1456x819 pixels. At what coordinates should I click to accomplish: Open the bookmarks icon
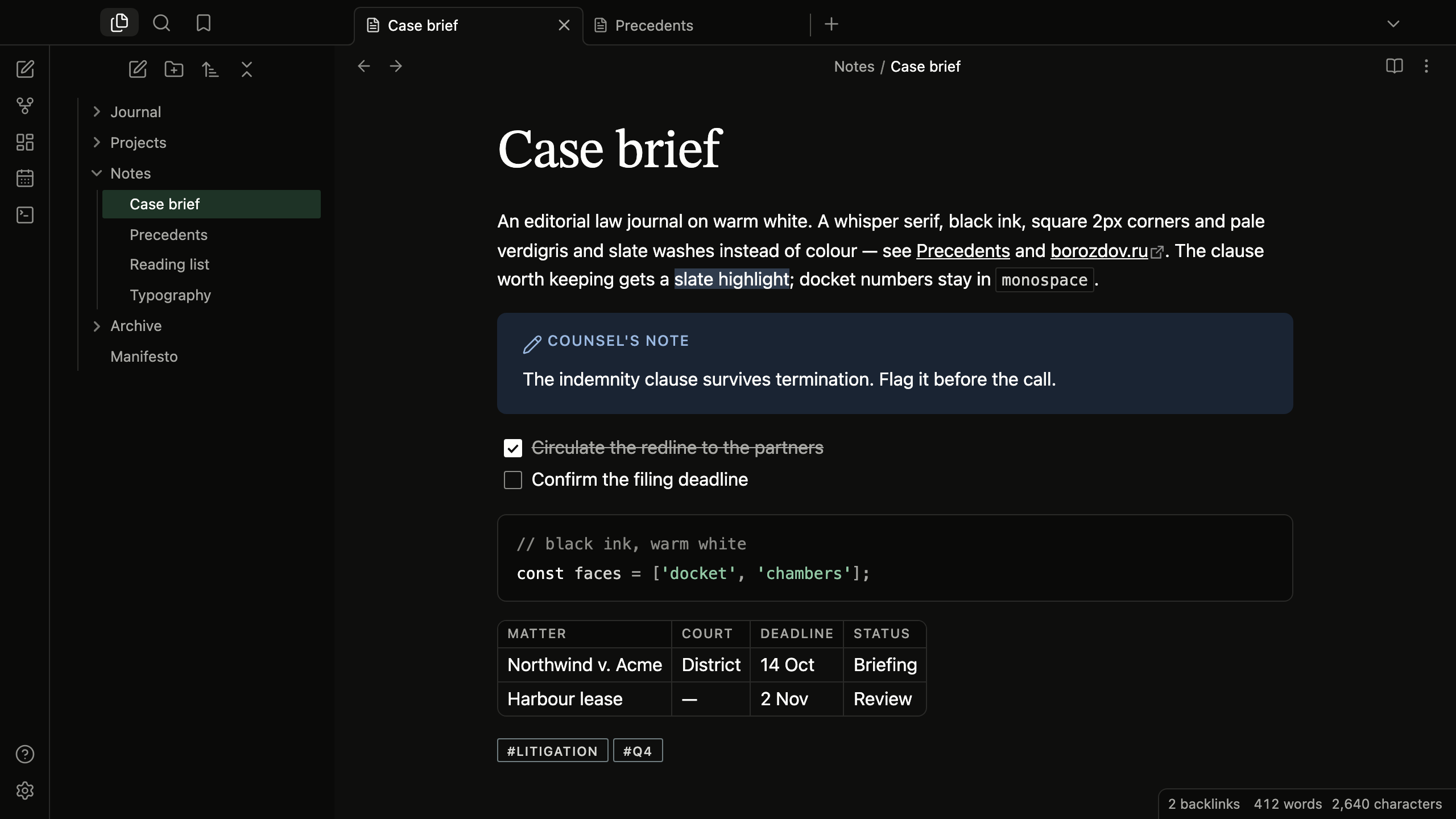pyautogui.click(x=204, y=23)
